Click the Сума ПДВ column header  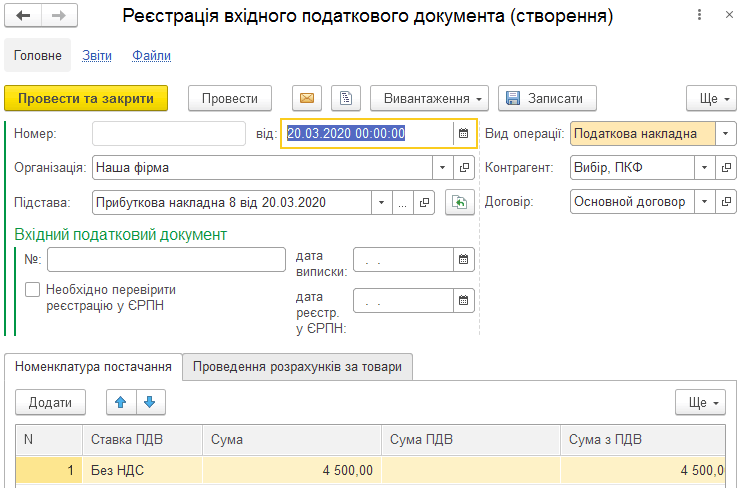tap(471, 440)
